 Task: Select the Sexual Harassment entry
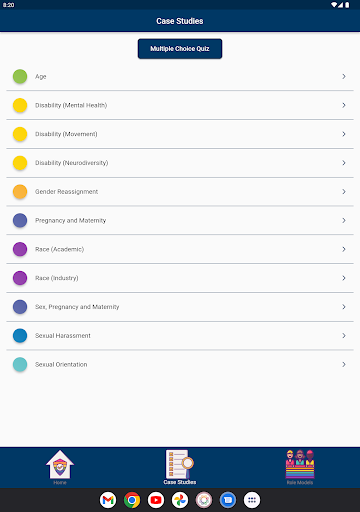(180, 336)
